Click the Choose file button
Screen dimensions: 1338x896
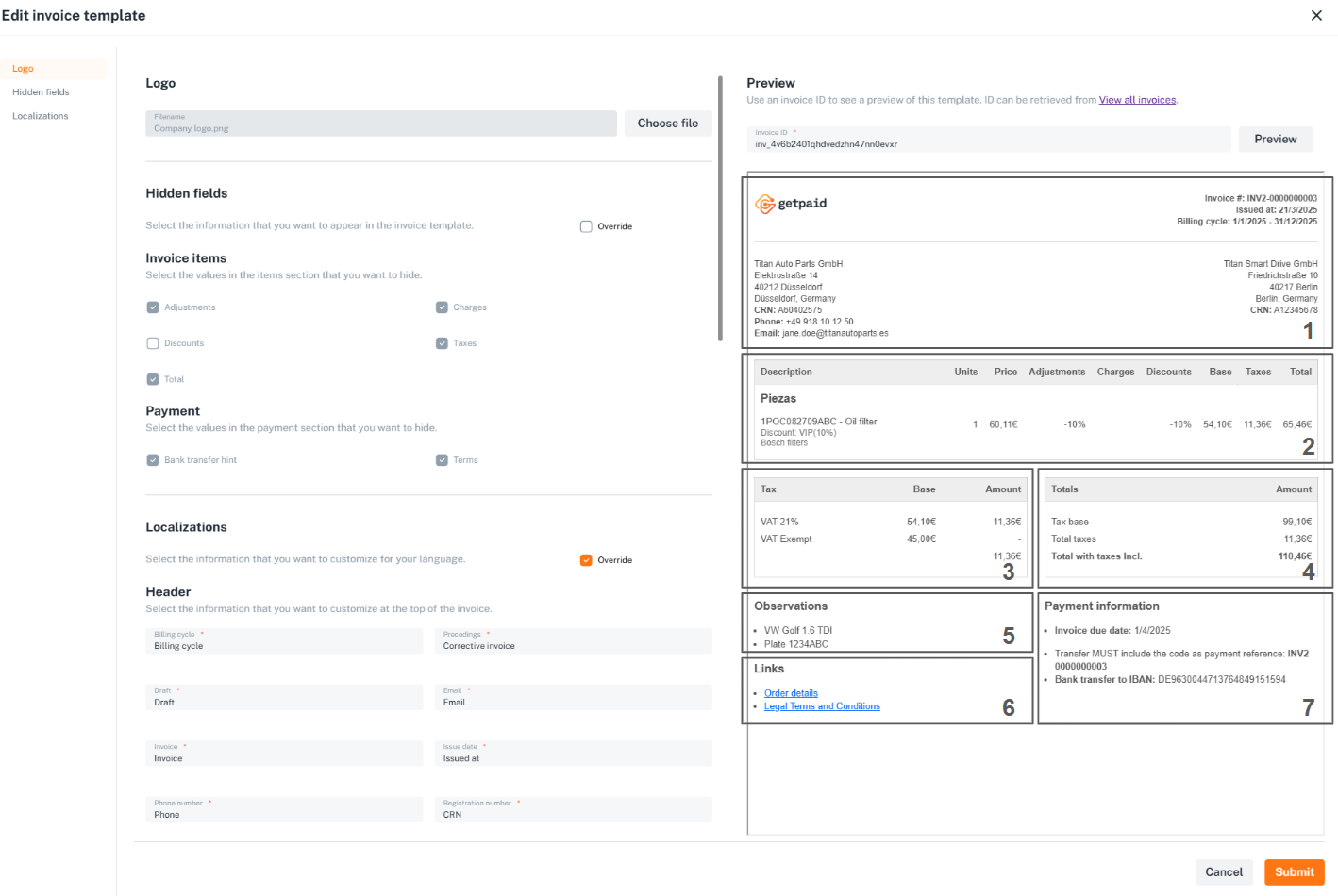coord(667,124)
